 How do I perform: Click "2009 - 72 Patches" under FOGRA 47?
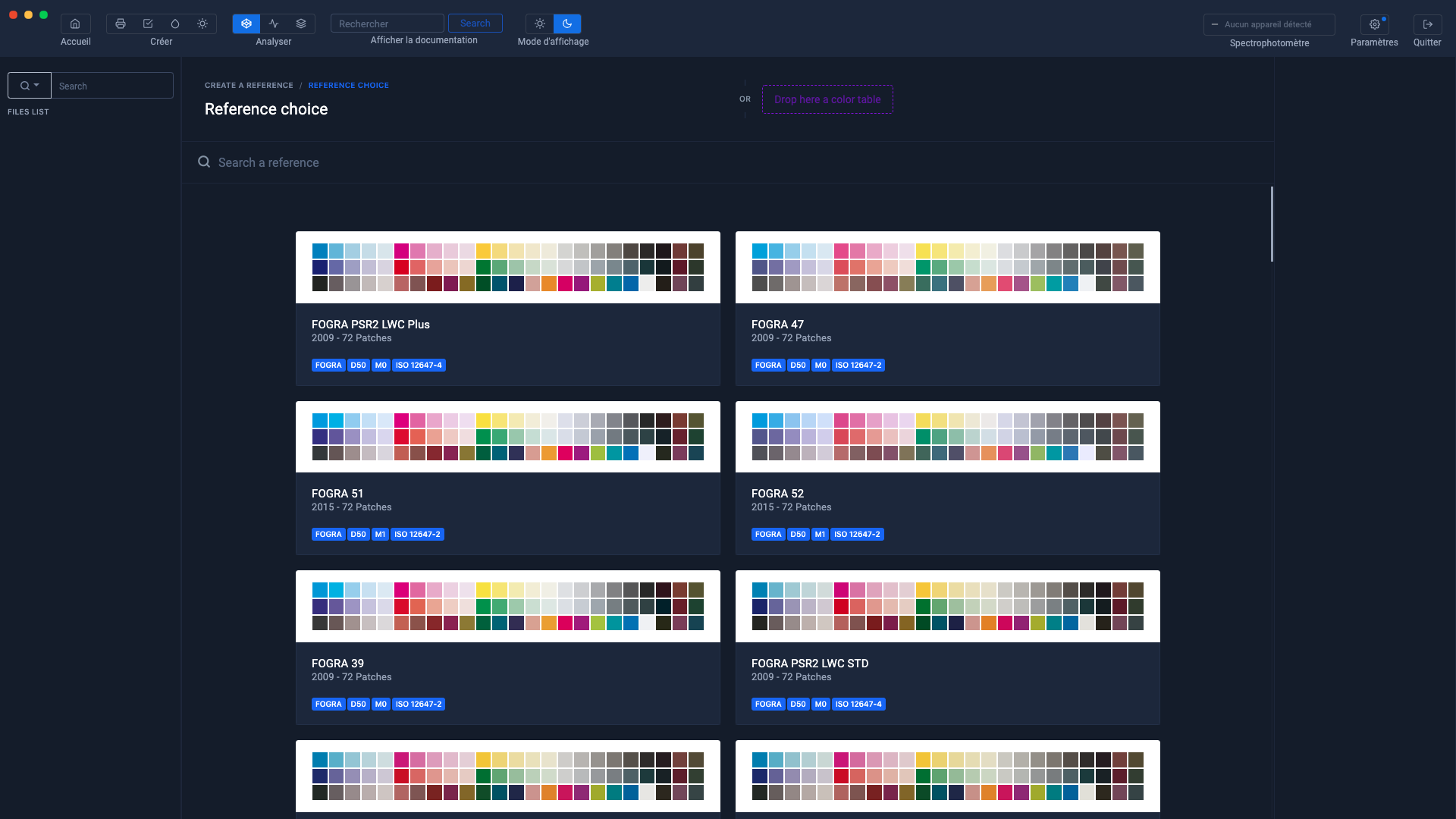[x=791, y=337]
